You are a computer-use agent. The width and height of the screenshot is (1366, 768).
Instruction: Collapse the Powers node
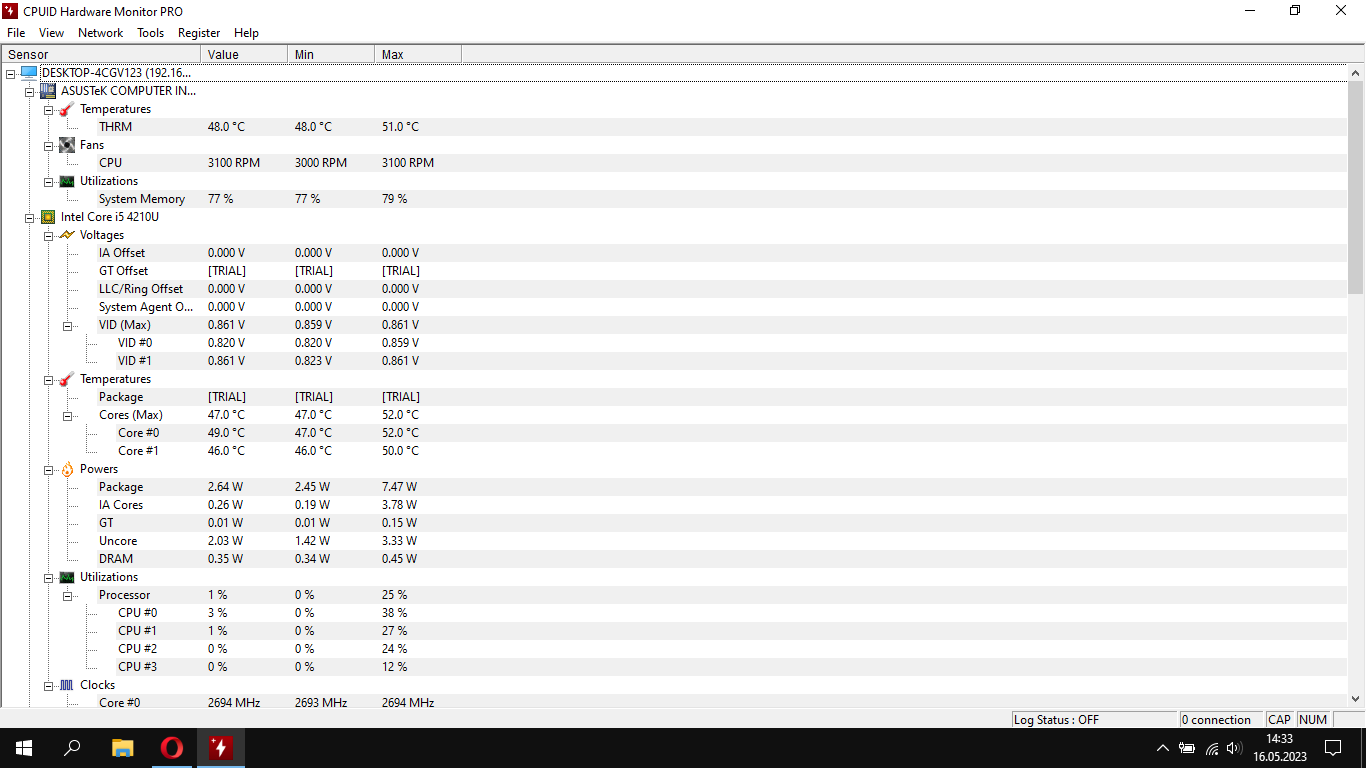coord(49,470)
